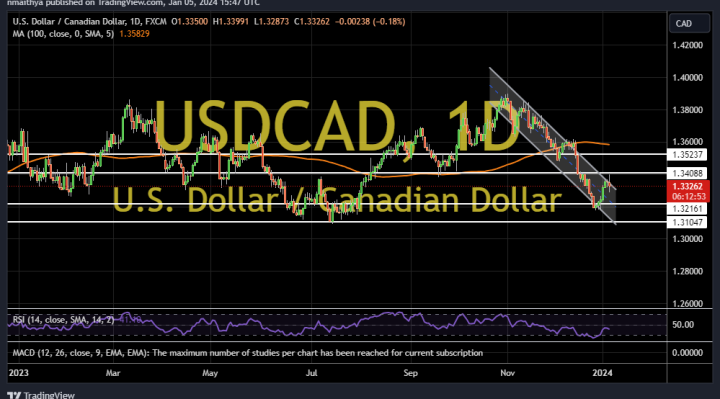Click the 1.31047 support level label

pos(687,223)
